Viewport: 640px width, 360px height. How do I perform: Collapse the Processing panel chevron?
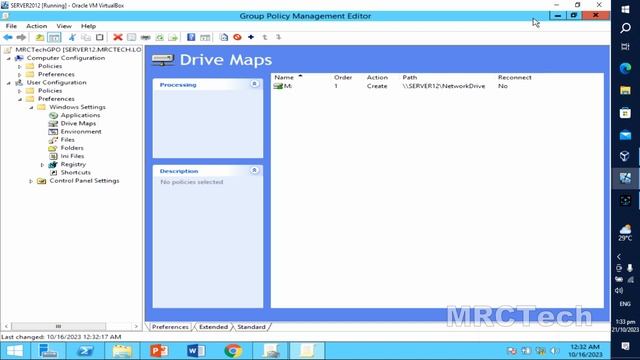click(254, 84)
